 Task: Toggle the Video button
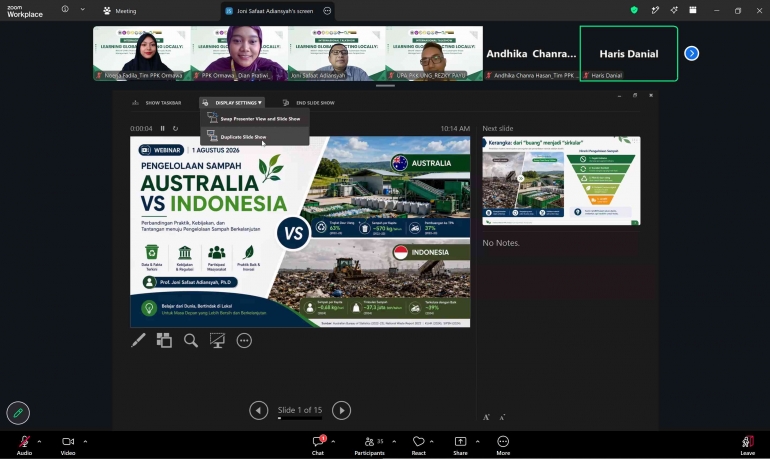pyautogui.click(x=68, y=445)
